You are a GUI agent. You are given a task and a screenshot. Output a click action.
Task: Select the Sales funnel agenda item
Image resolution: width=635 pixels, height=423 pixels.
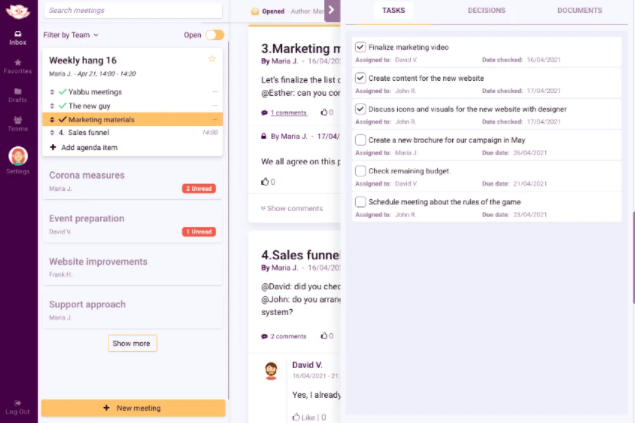click(132, 132)
